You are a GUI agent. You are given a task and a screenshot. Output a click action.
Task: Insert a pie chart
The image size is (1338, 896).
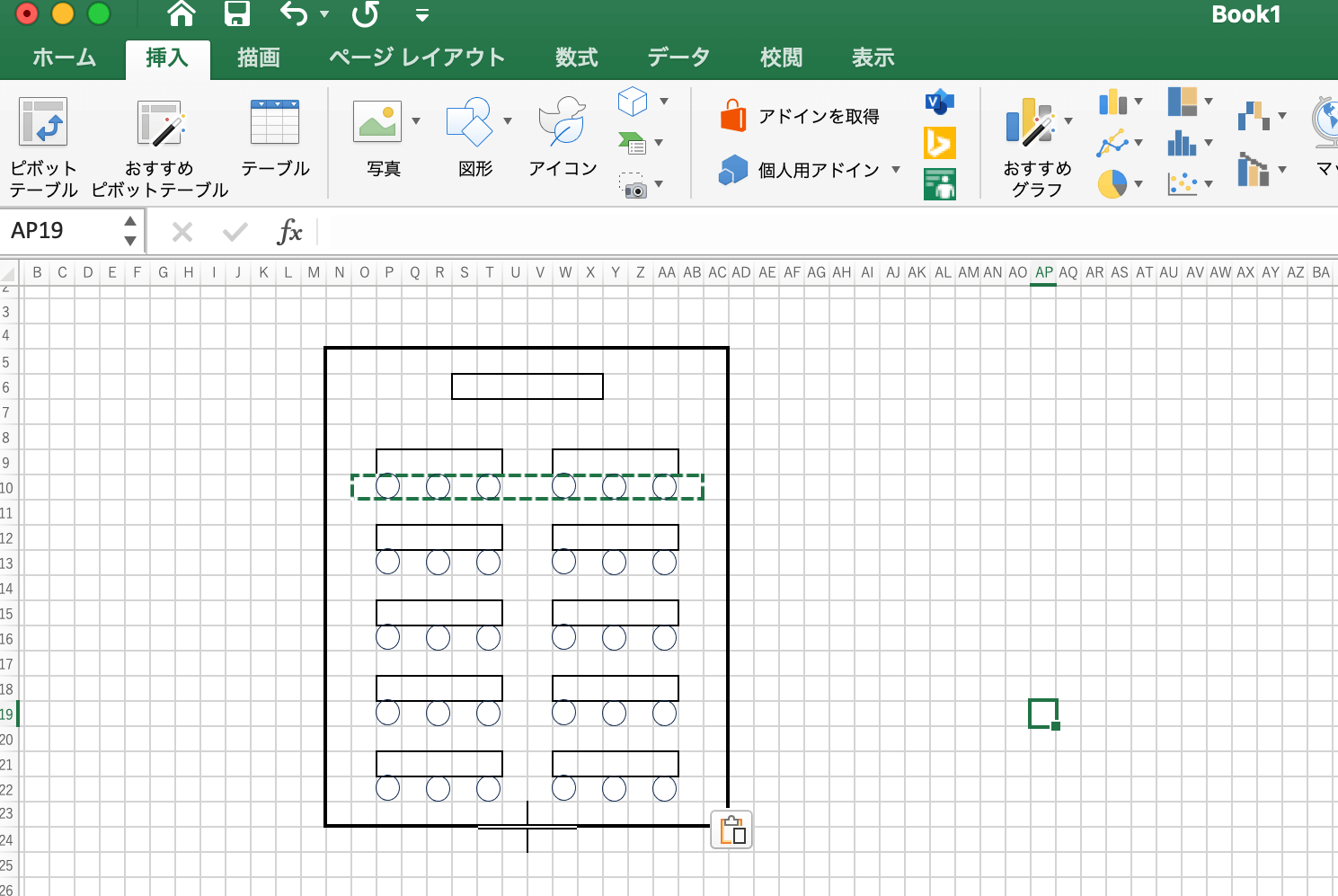pyautogui.click(x=1112, y=184)
